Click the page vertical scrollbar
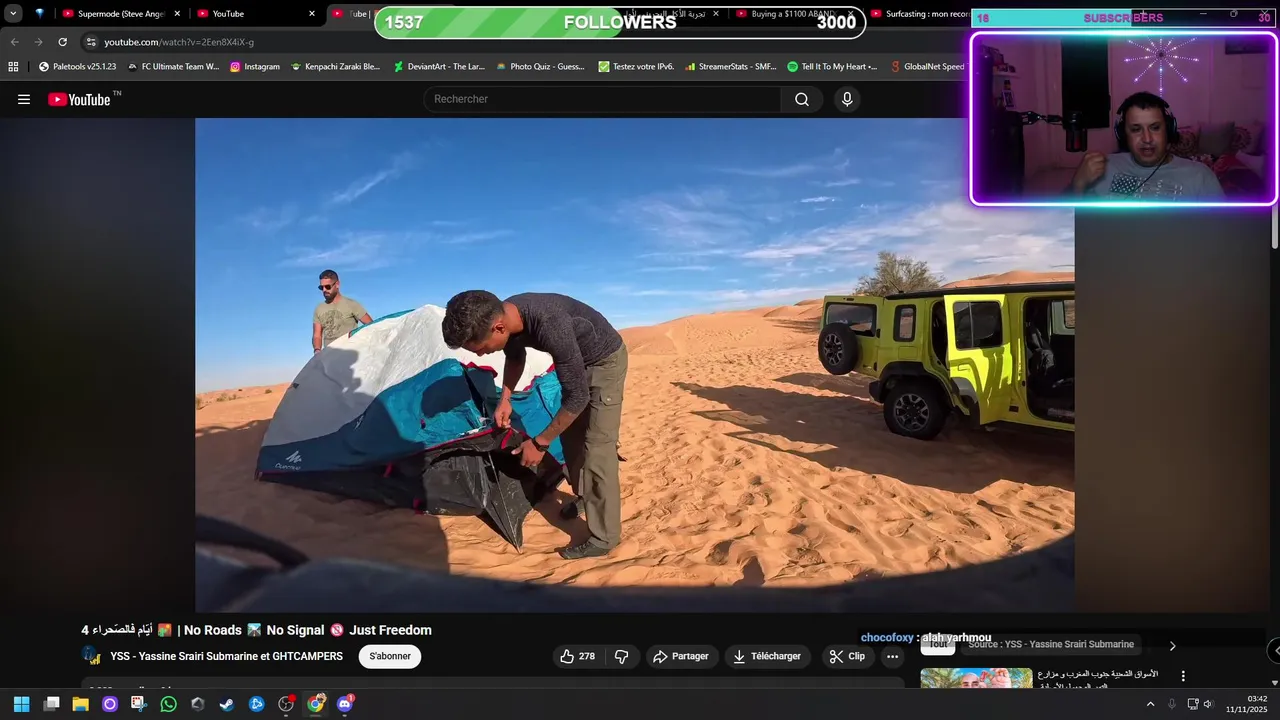This screenshot has height=720, width=1280. click(1274, 228)
